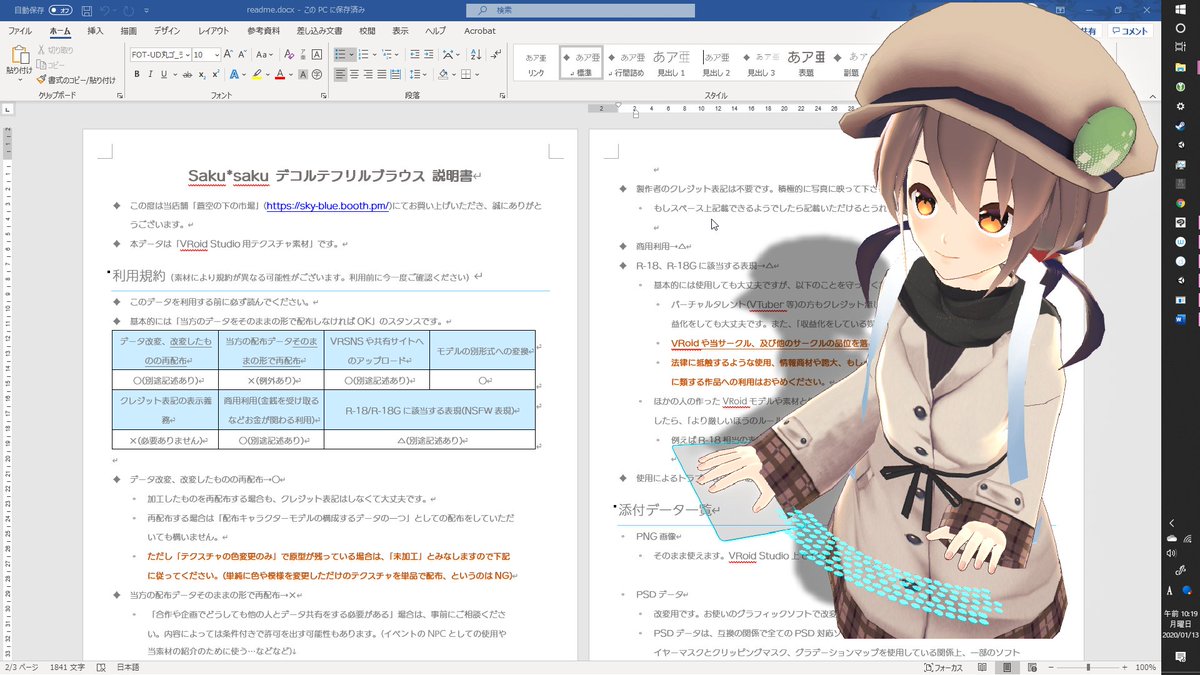This screenshot has width=1200, height=675.
Task: Apply strikethrough formatting
Action: point(187,75)
